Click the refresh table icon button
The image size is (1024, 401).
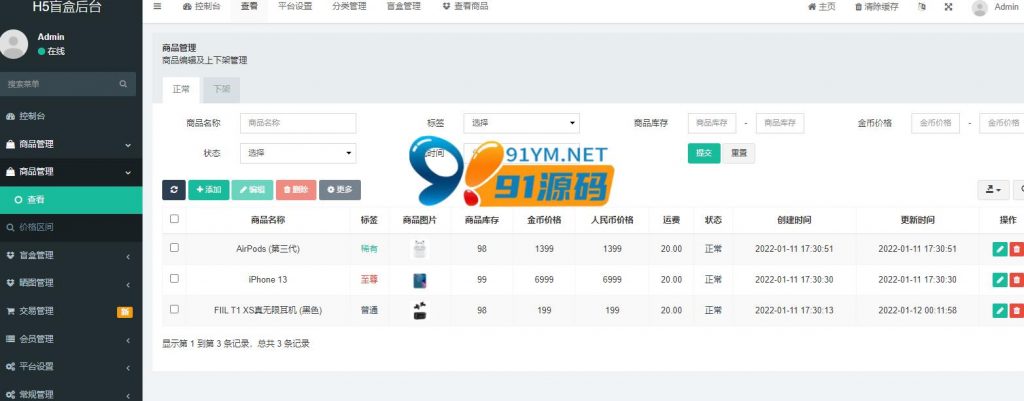pyautogui.click(x=174, y=189)
